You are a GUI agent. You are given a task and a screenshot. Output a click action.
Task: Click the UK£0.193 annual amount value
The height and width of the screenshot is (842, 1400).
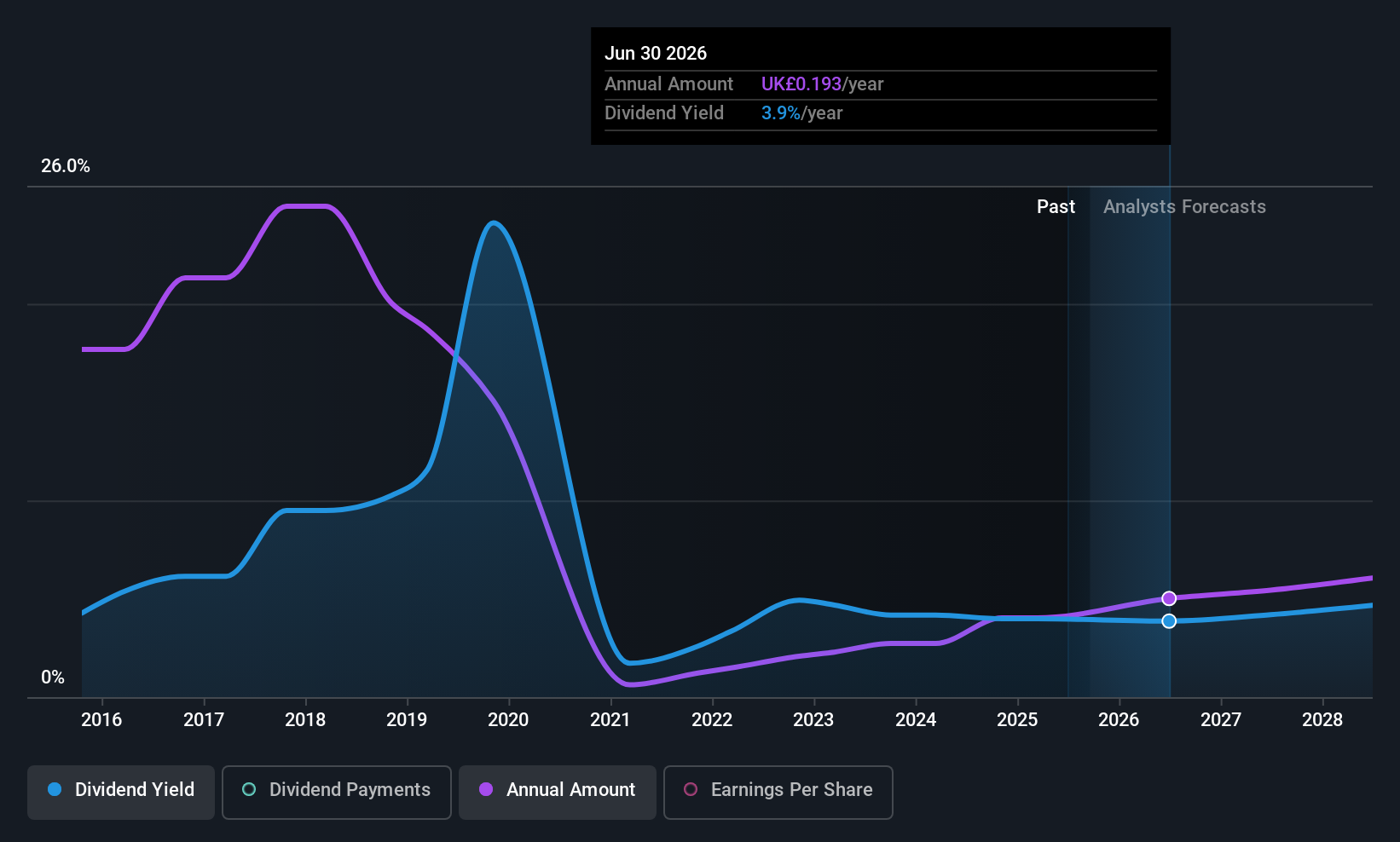pos(801,84)
